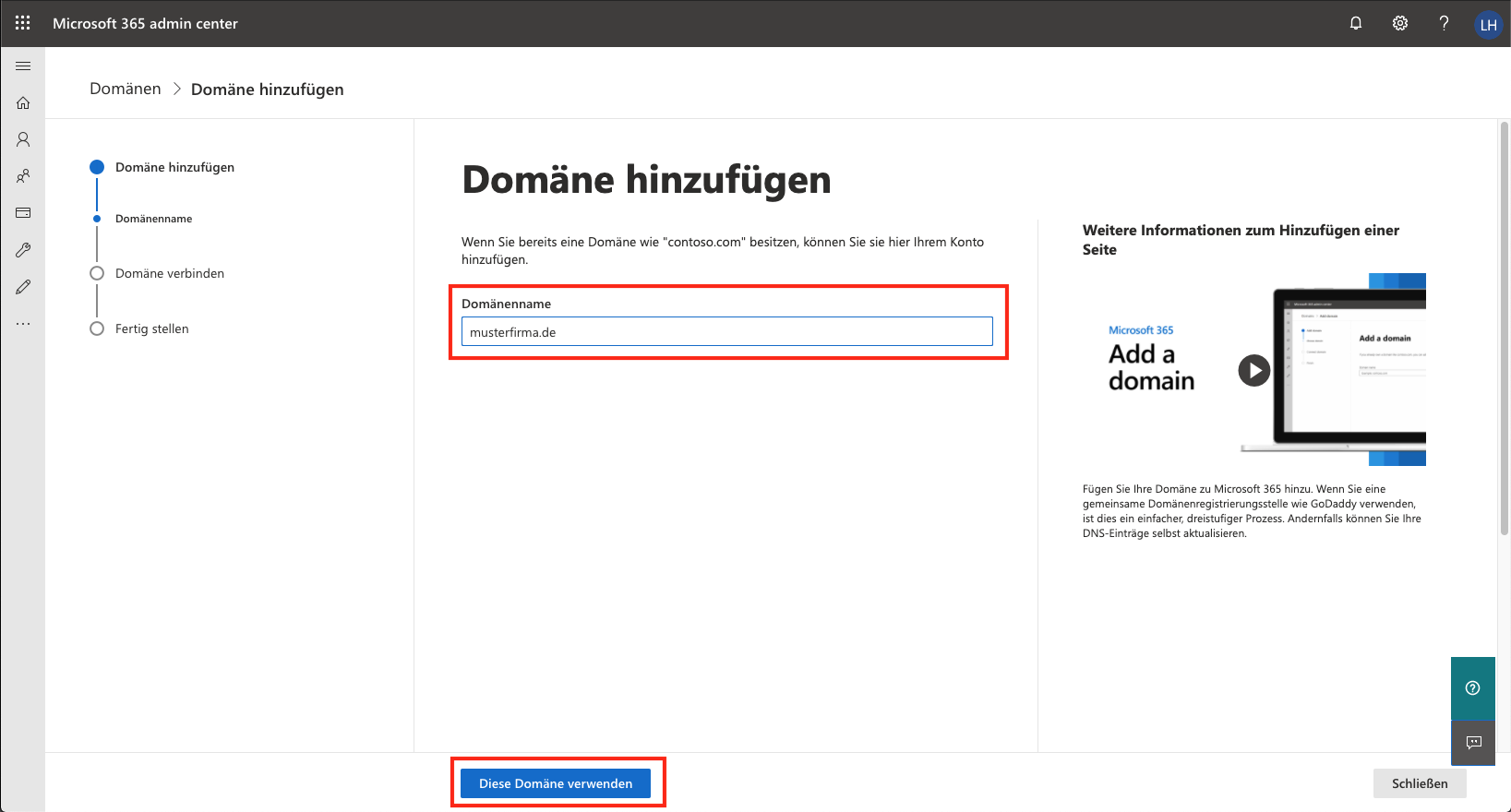This screenshot has width=1511, height=812.
Task: Go to Home in left sidebar
Action: (x=23, y=103)
